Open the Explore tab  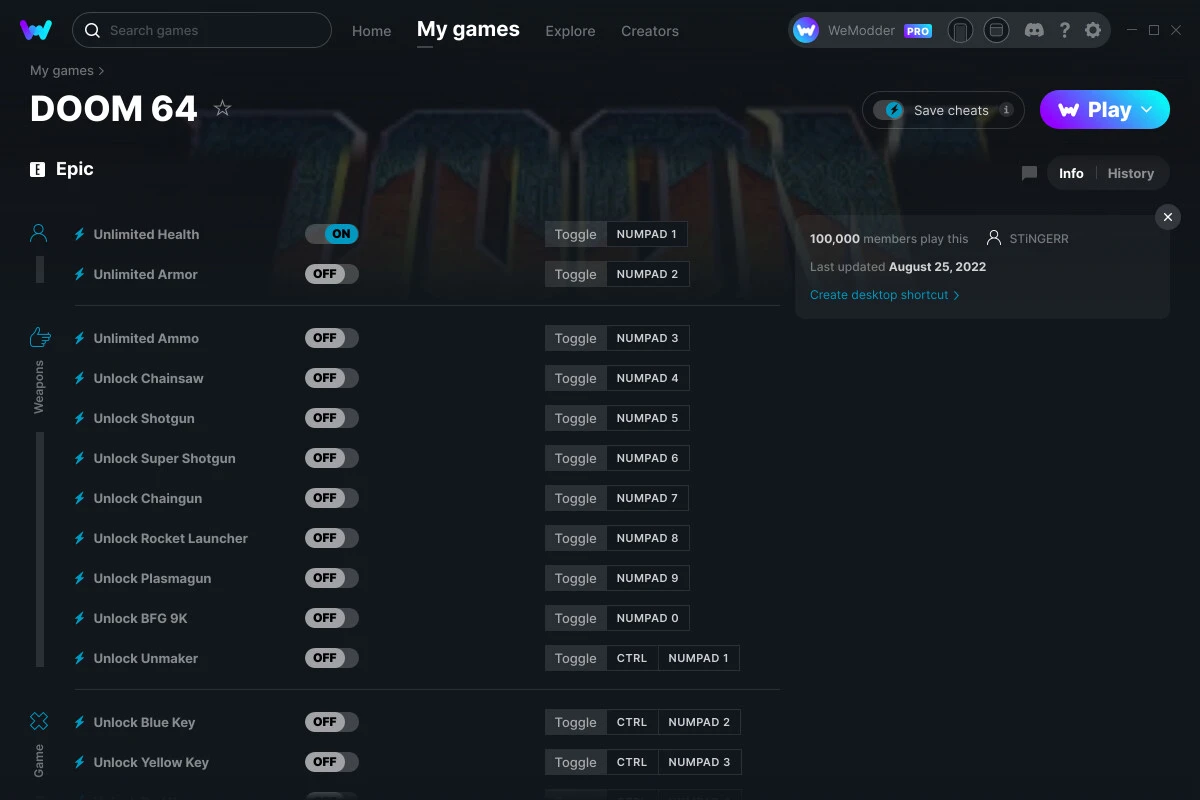(x=570, y=31)
